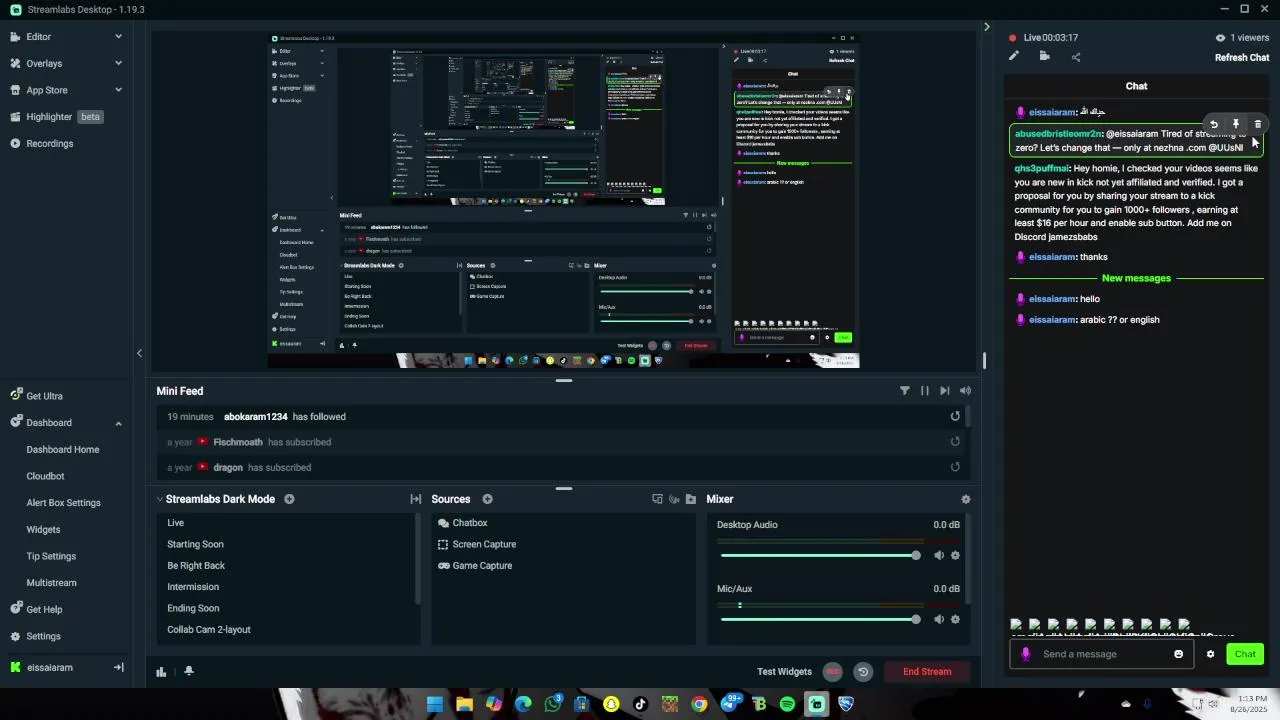Mute the Desktop Audio channel
This screenshot has width=1280, height=720.
pos(939,555)
